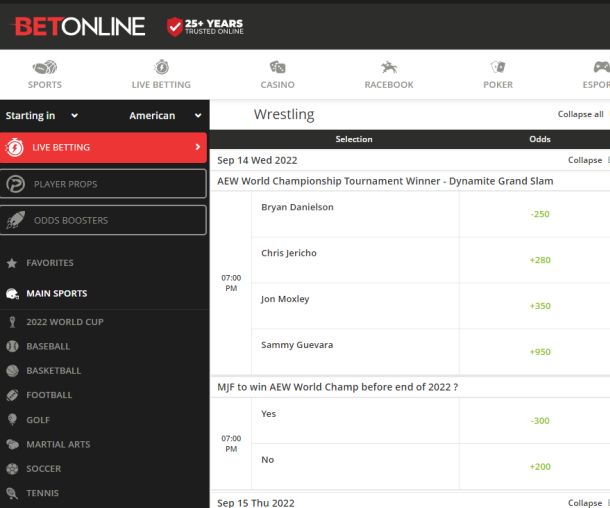The image size is (610, 508).
Task: Go to FOOTBALL section
Action: (49, 395)
